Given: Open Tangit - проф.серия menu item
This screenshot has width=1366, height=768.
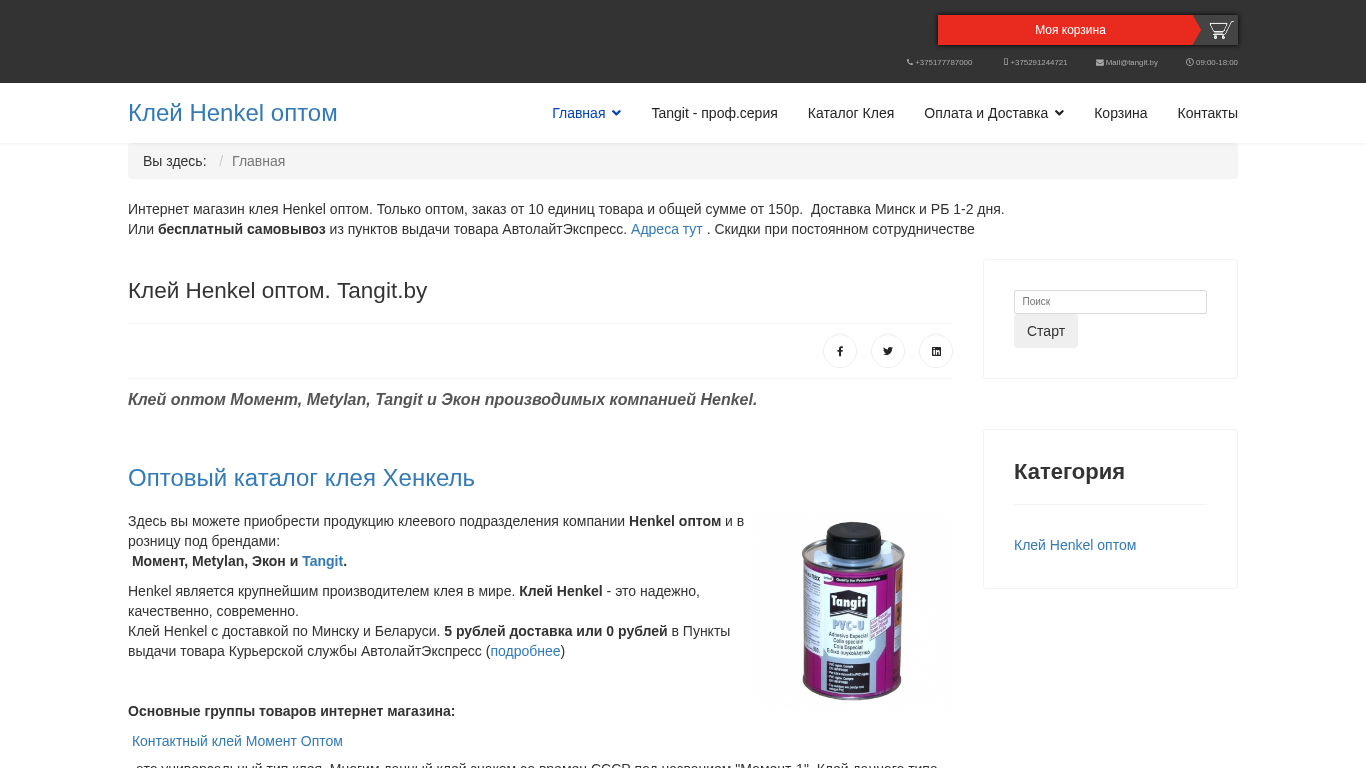Looking at the screenshot, I should click(x=714, y=113).
